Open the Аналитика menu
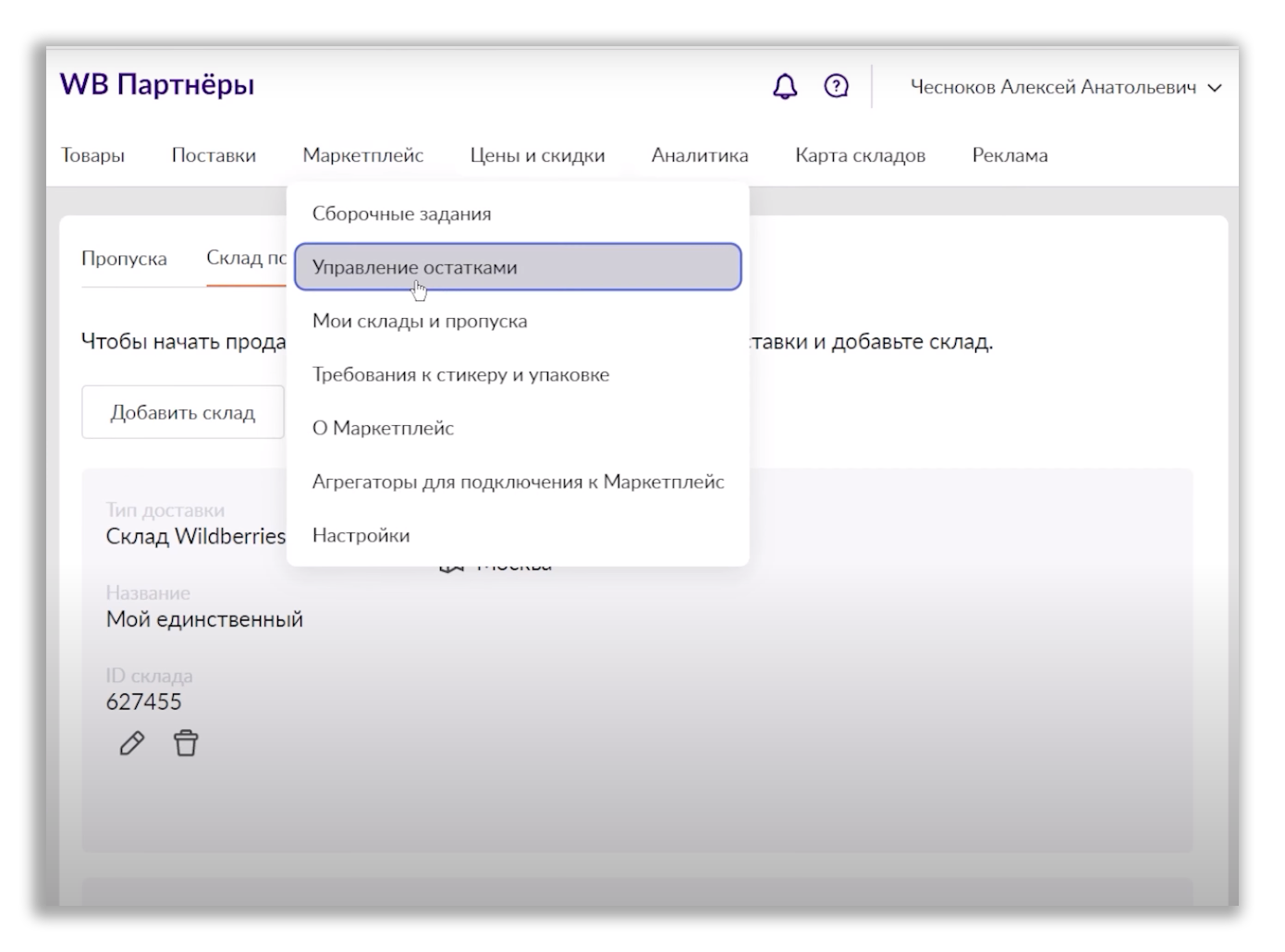1285x952 pixels. pyautogui.click(x=700, y=155)
